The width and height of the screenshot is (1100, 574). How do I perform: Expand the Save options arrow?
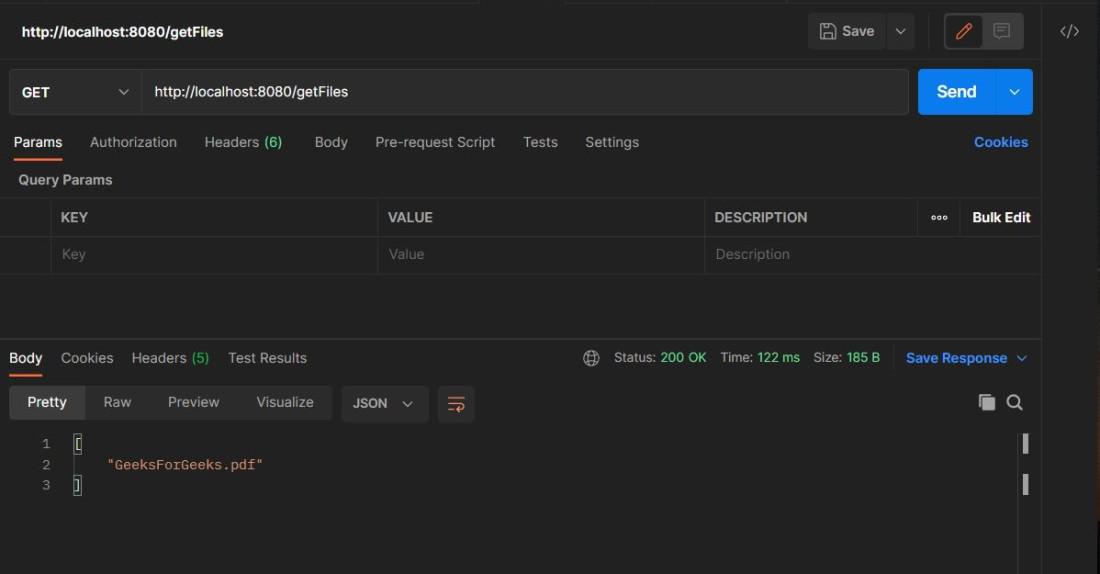pos(901,31)
